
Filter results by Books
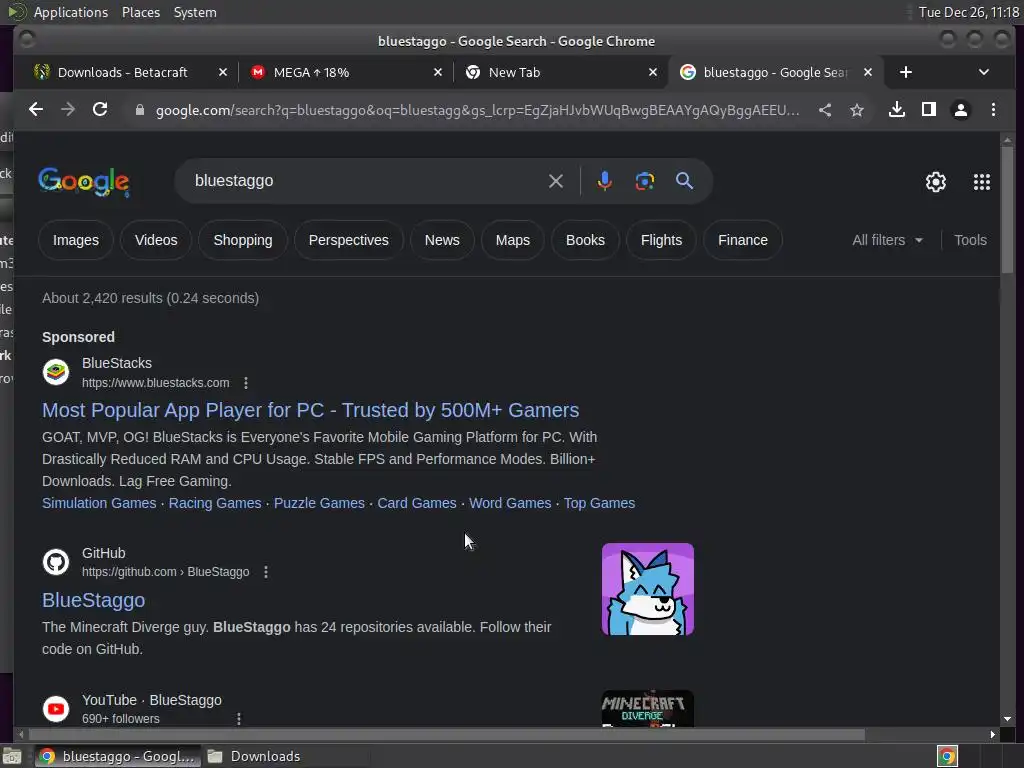tap(585, 240)
